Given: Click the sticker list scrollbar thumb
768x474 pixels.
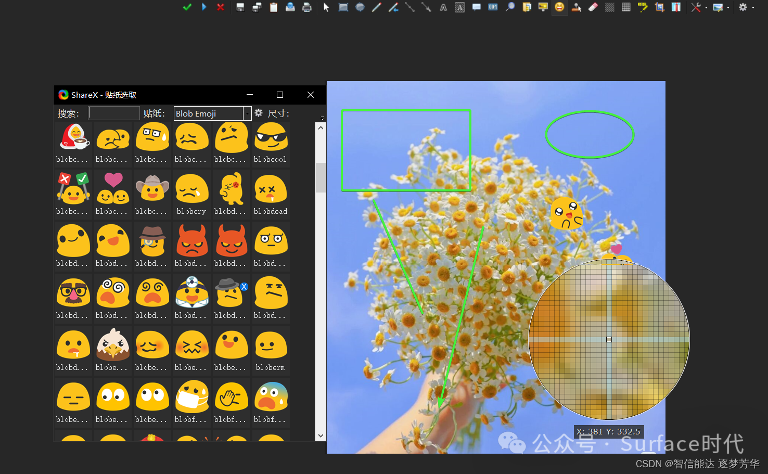Looking at the screenshot, I should pos(320,178).
